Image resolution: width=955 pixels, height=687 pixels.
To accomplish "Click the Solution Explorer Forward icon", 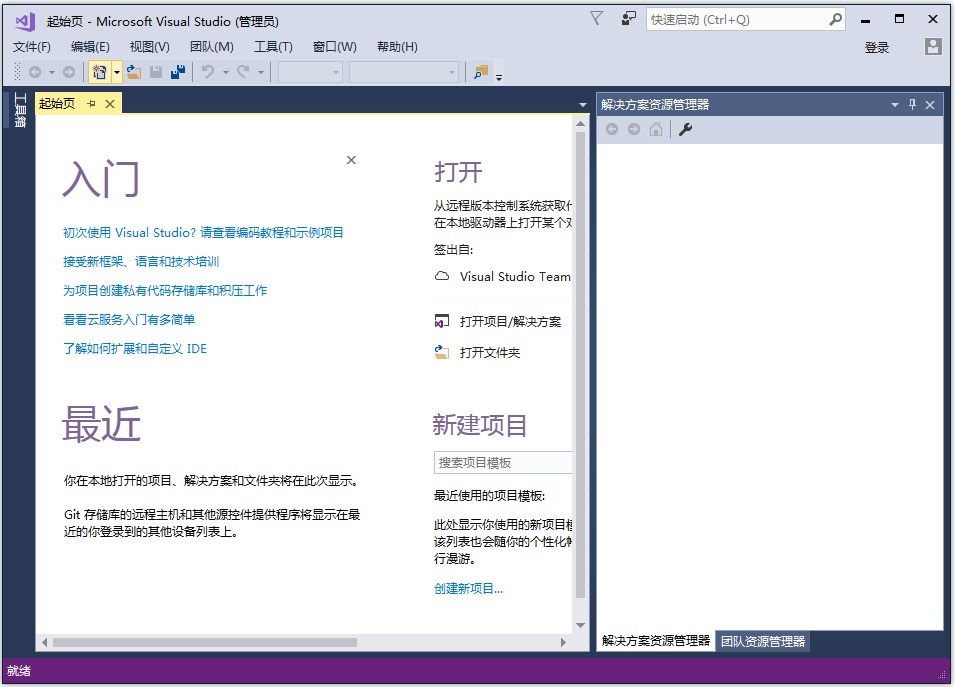I will [x=634, y=129].
